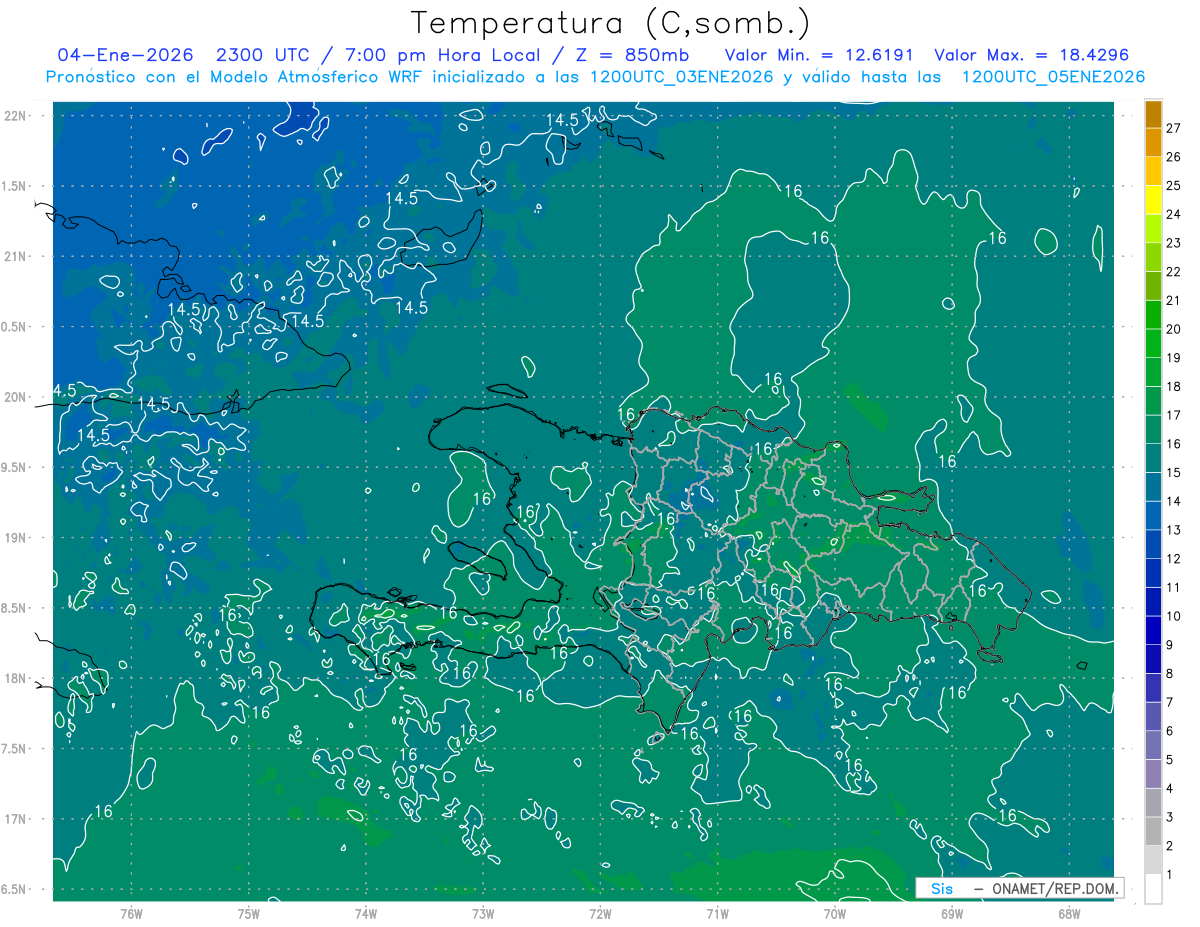Click the "21N" latitude axis label

click(x=17, y=256)
